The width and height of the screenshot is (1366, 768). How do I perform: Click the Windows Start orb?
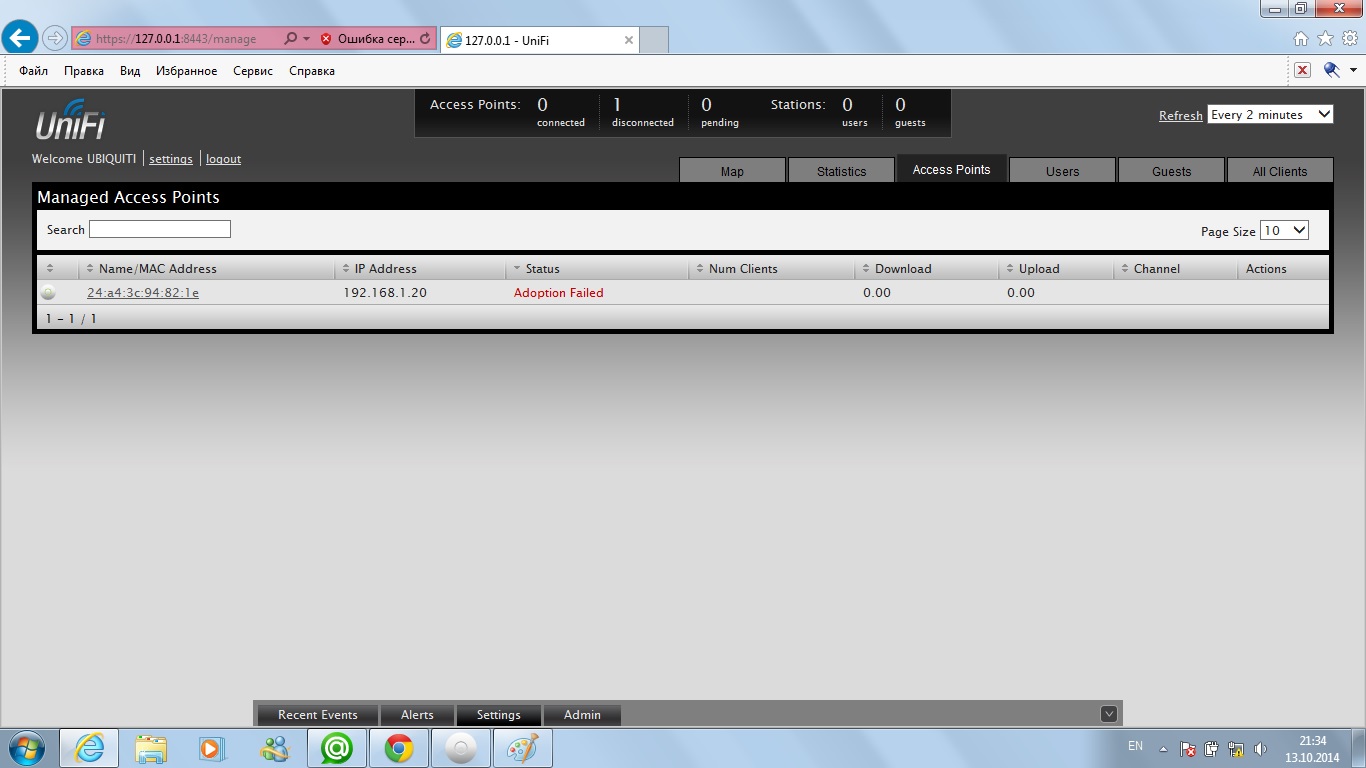click(25, 748)
